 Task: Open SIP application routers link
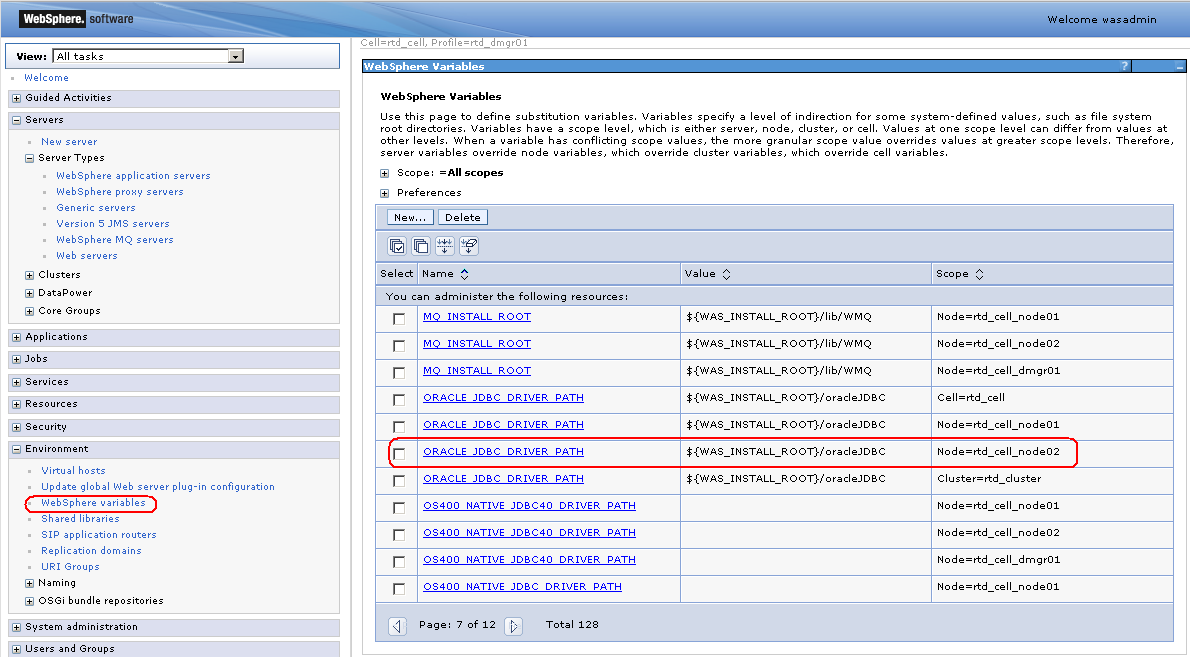click(99, 534)
